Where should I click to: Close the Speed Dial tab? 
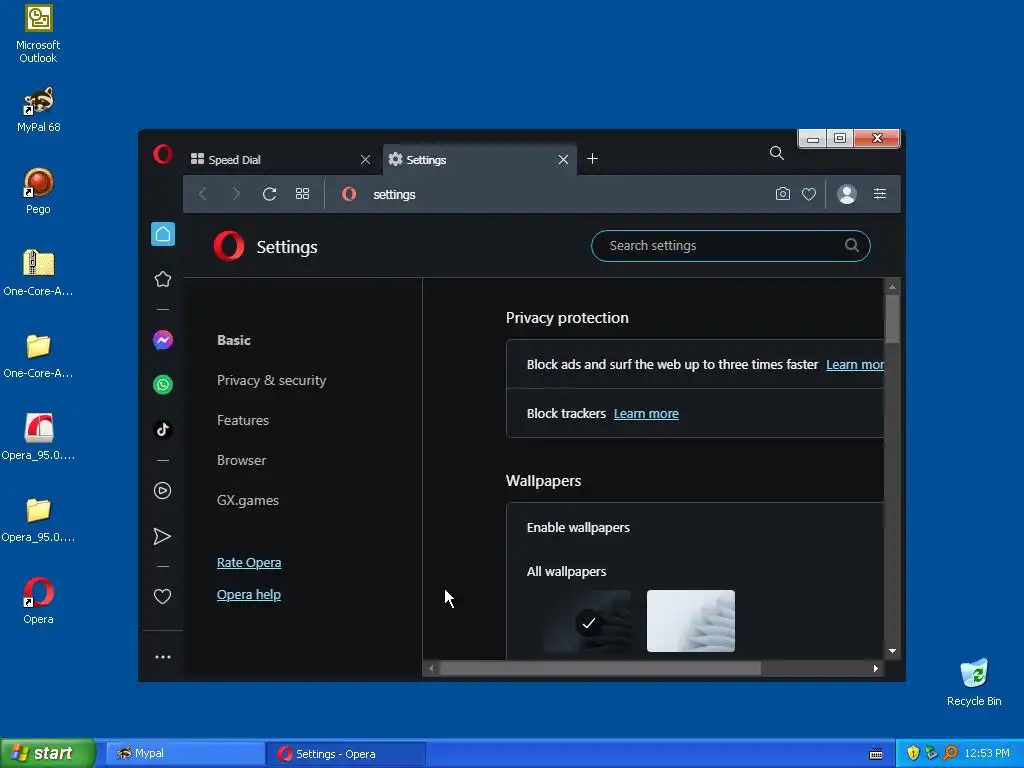pos(365,159)
